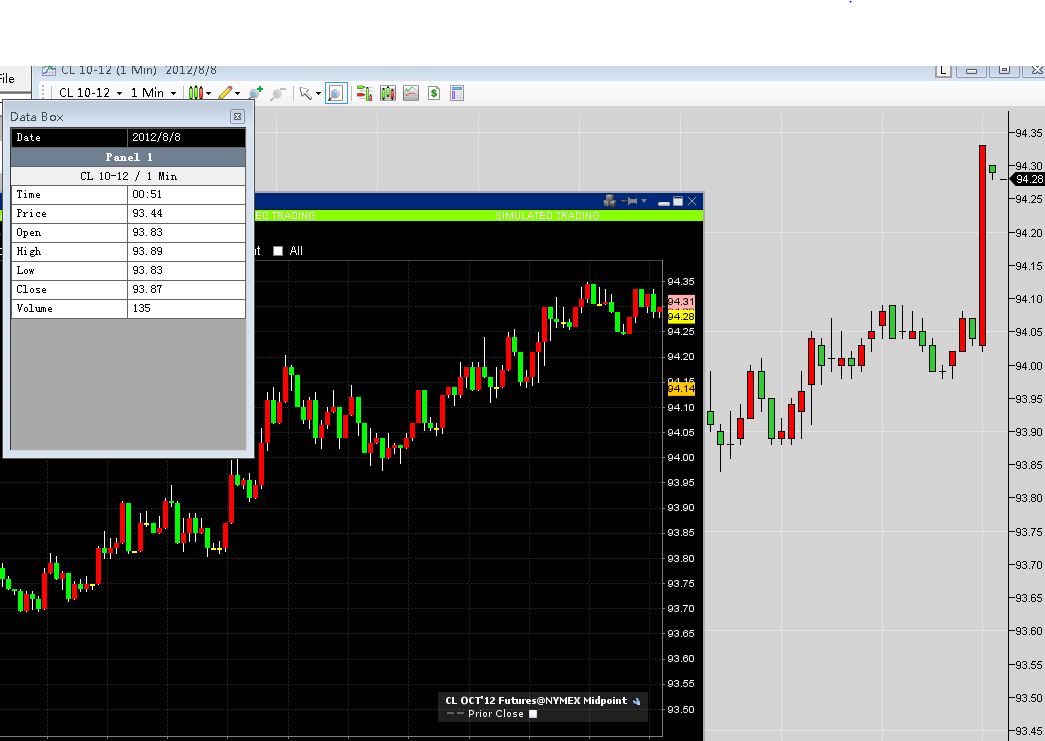Click the Low label in Data Box
This screenshot has height=741, width=1045.
coord(25,271)
